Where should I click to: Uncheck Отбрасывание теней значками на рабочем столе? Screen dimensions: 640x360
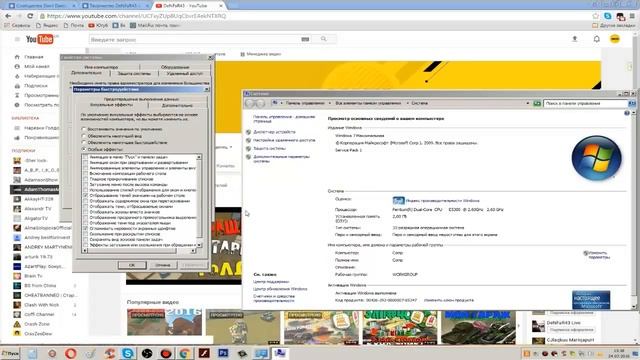pyautogui.click(x=86, y=196)
